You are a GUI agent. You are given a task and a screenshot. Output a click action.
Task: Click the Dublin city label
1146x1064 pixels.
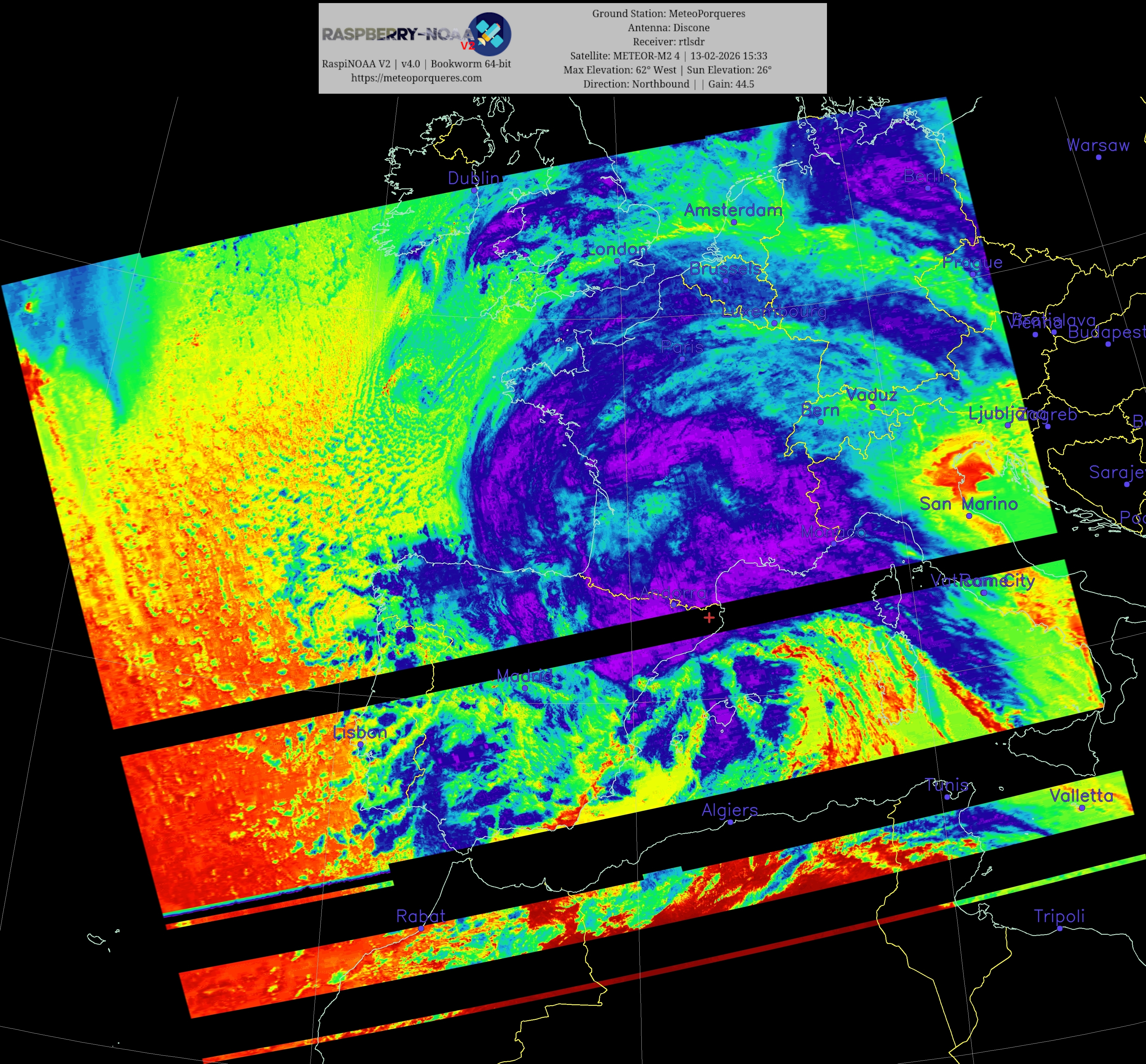click(x=473, y=178)
